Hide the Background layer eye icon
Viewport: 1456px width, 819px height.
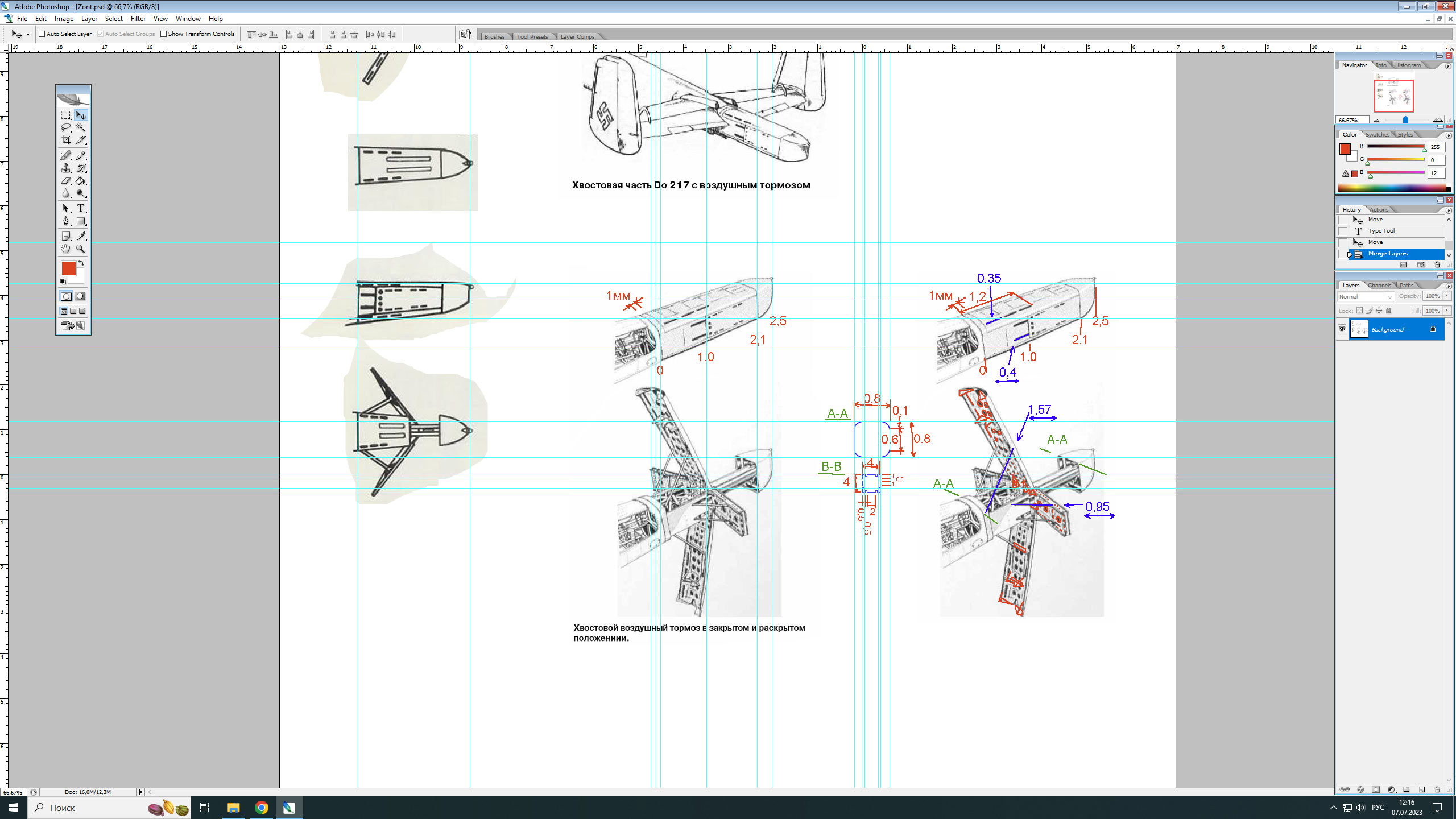point(1342,329)
